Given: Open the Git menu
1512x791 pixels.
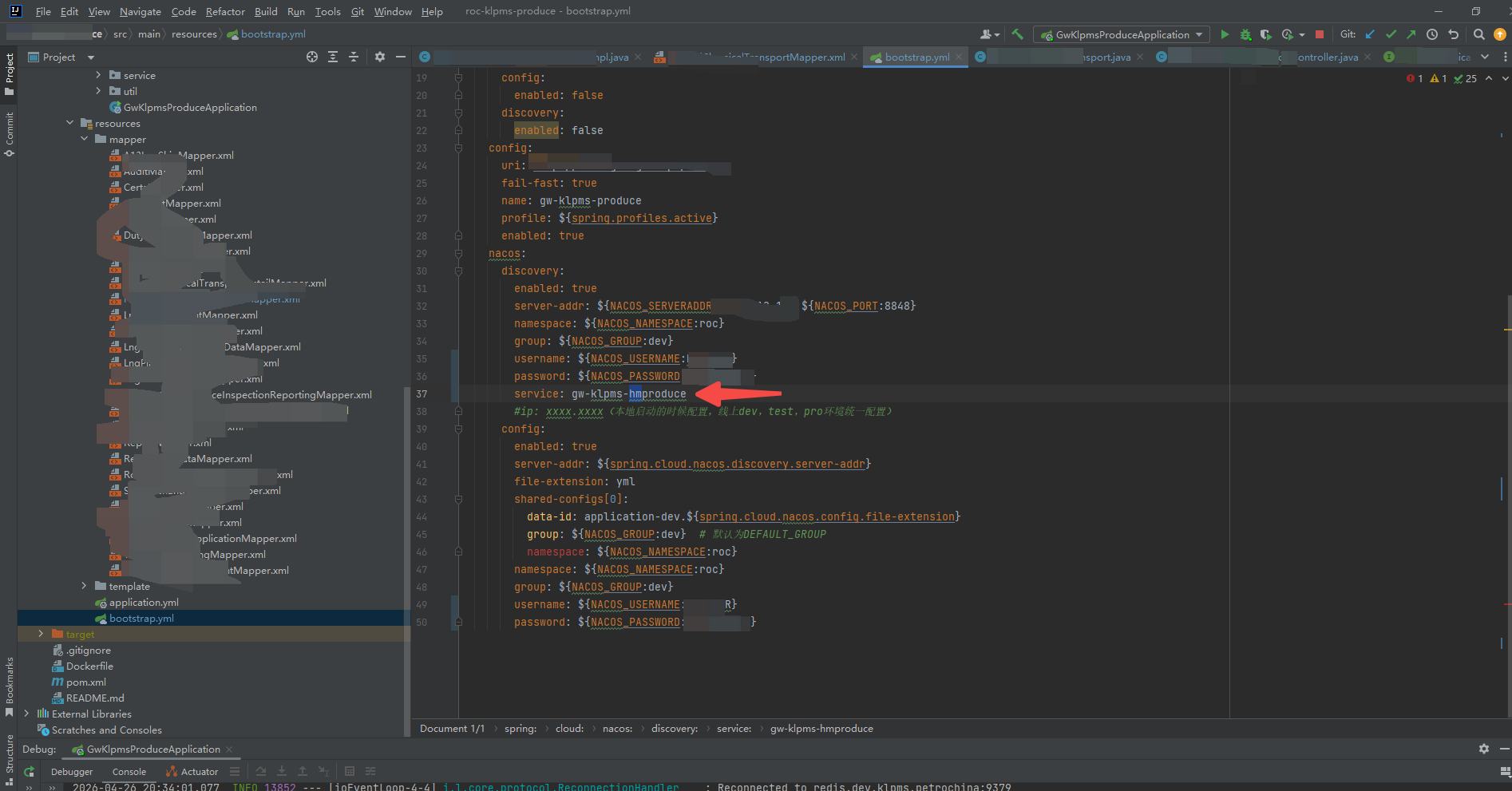Looking at the screenshot, I should click(x=358, y=11).
